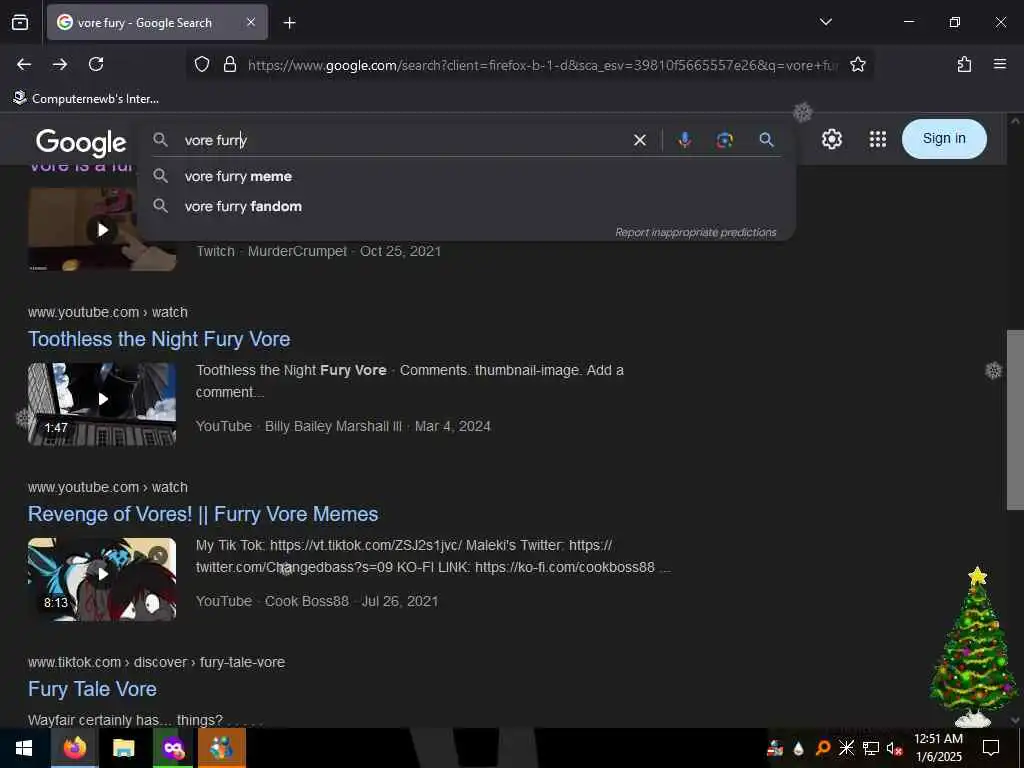Start voice search with microphone icon
Screen dimensions: 1024x768
tap(684, 140)
